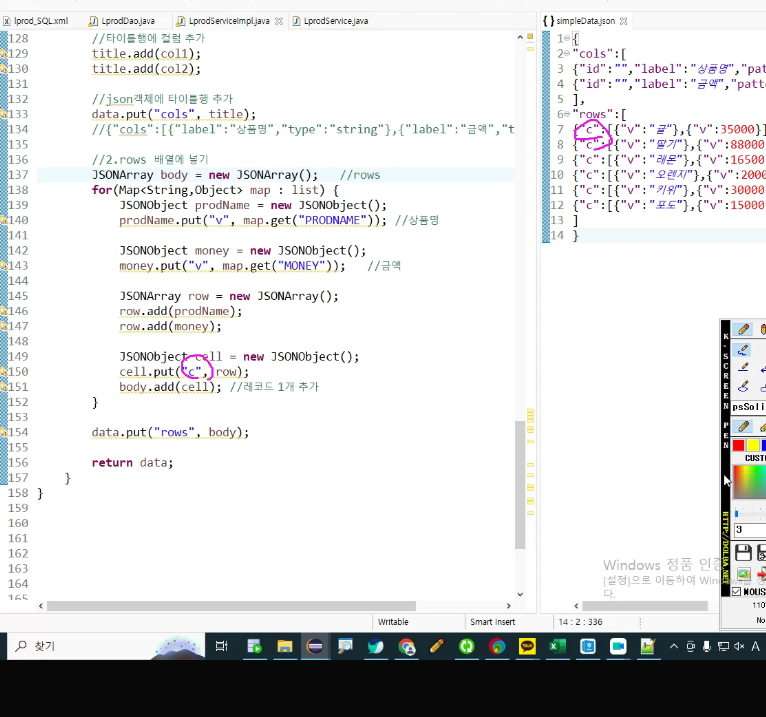Pick a color from the custom gradient

pyautogui.click(x=749, y=482)
